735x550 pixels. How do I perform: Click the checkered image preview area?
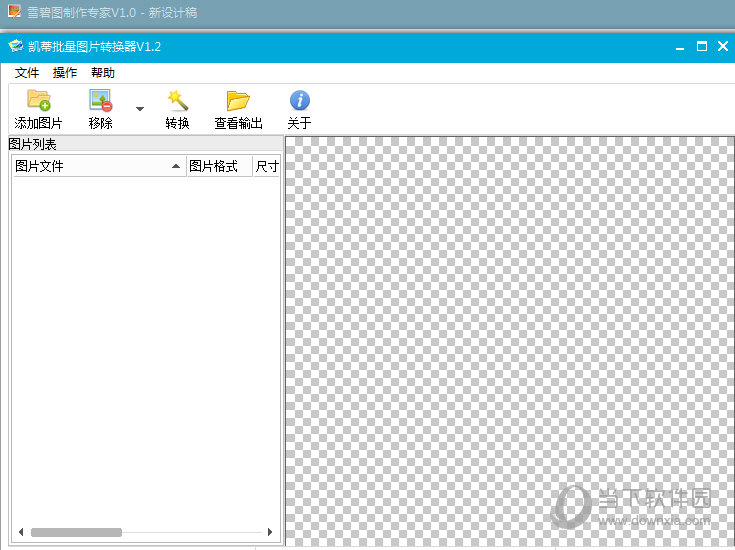(x=510, y=341)
